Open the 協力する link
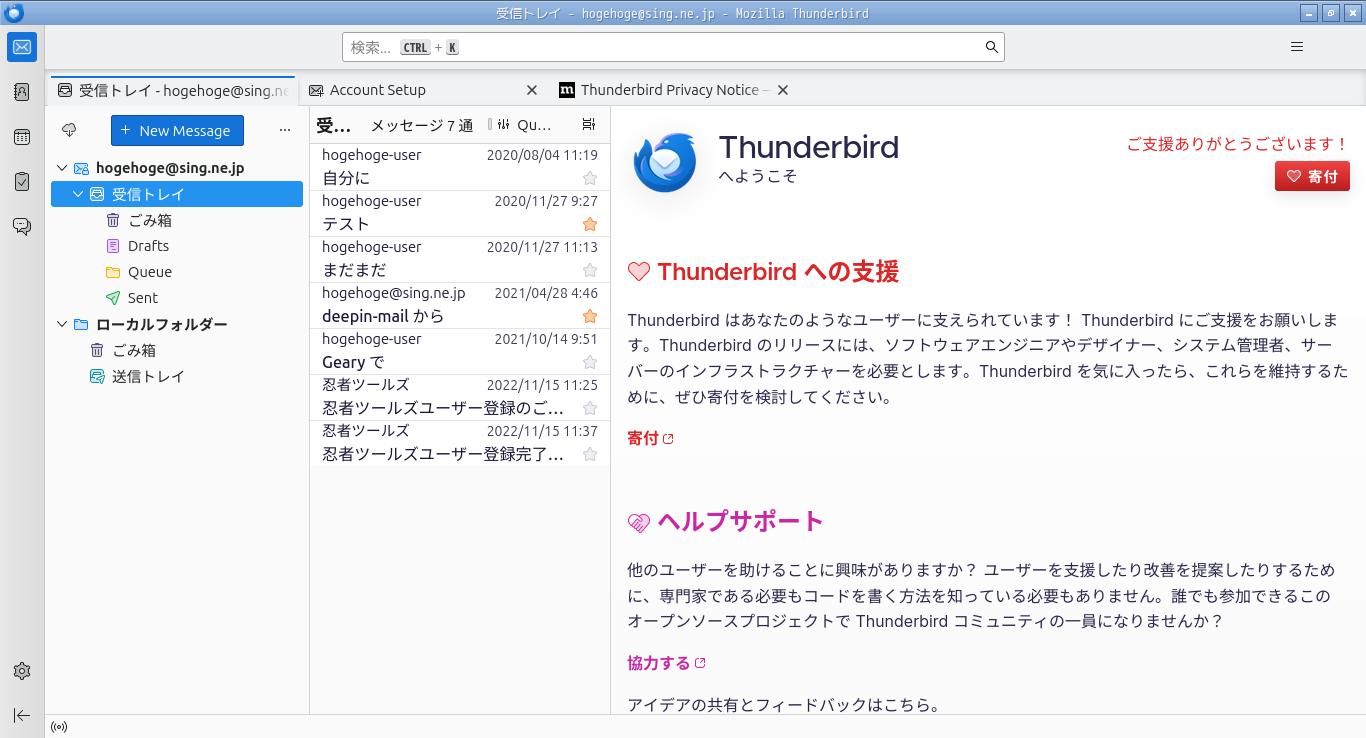The width and height of the screenshot is (1366, 738). [x=667, y=663]
